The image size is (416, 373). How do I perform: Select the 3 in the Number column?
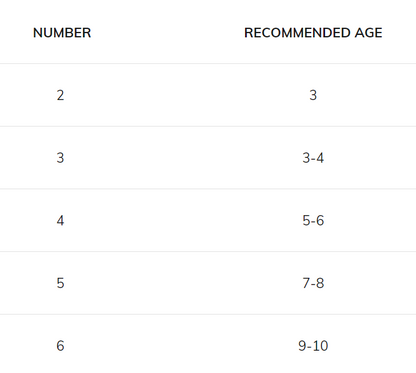[60, 158]
